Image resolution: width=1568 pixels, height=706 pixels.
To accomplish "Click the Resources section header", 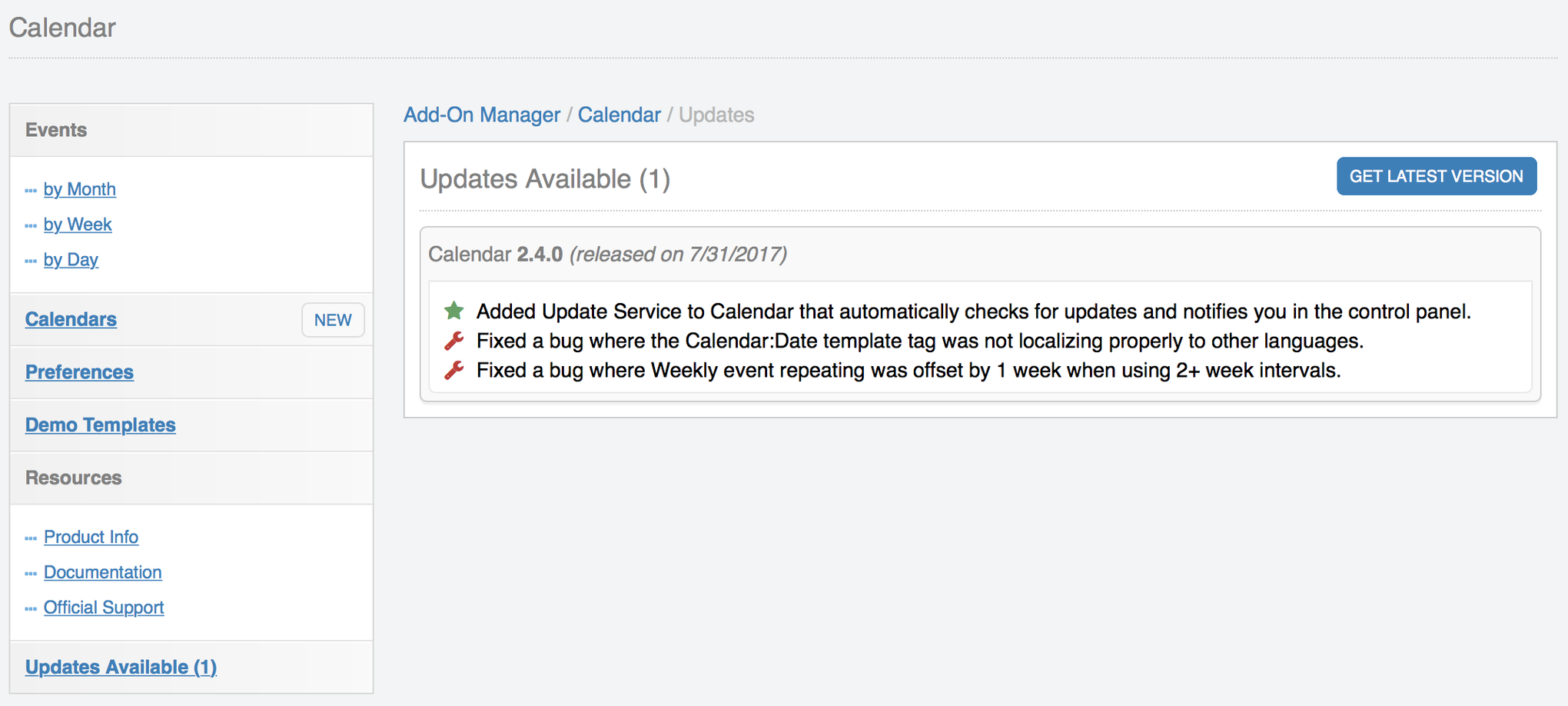I will coord(73,478).
